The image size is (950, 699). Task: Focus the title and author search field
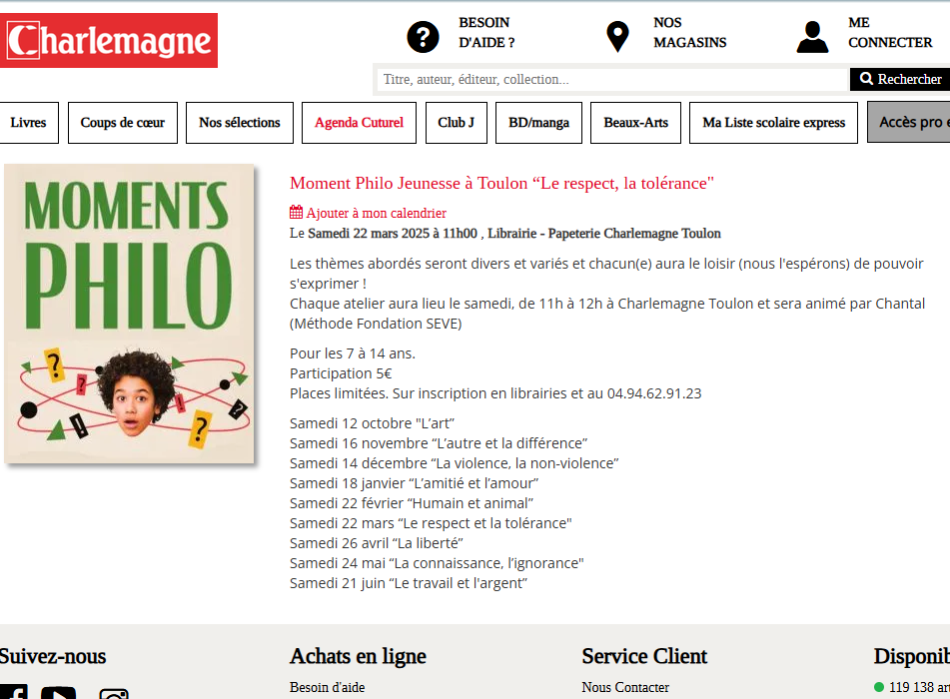point(612,80)
